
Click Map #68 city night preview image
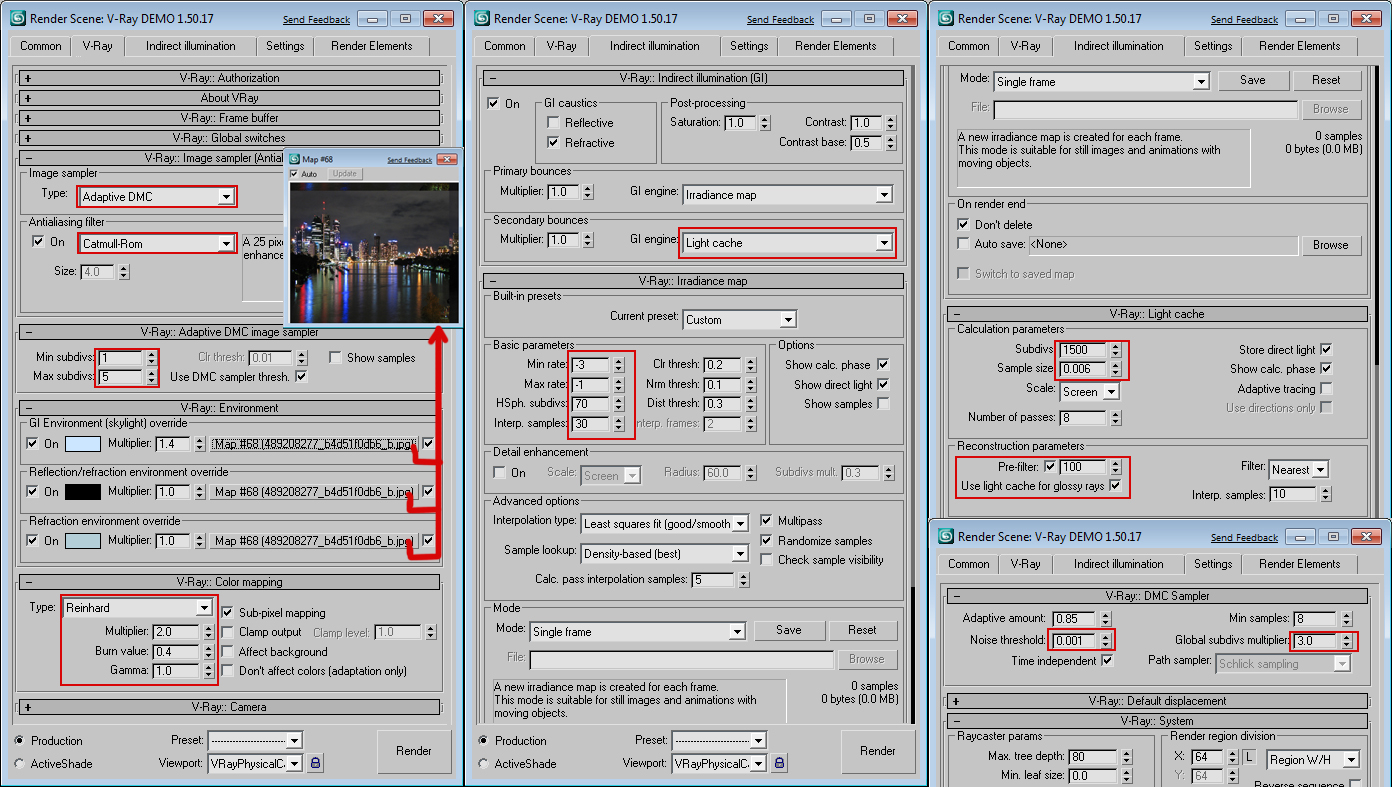[374, 251]
